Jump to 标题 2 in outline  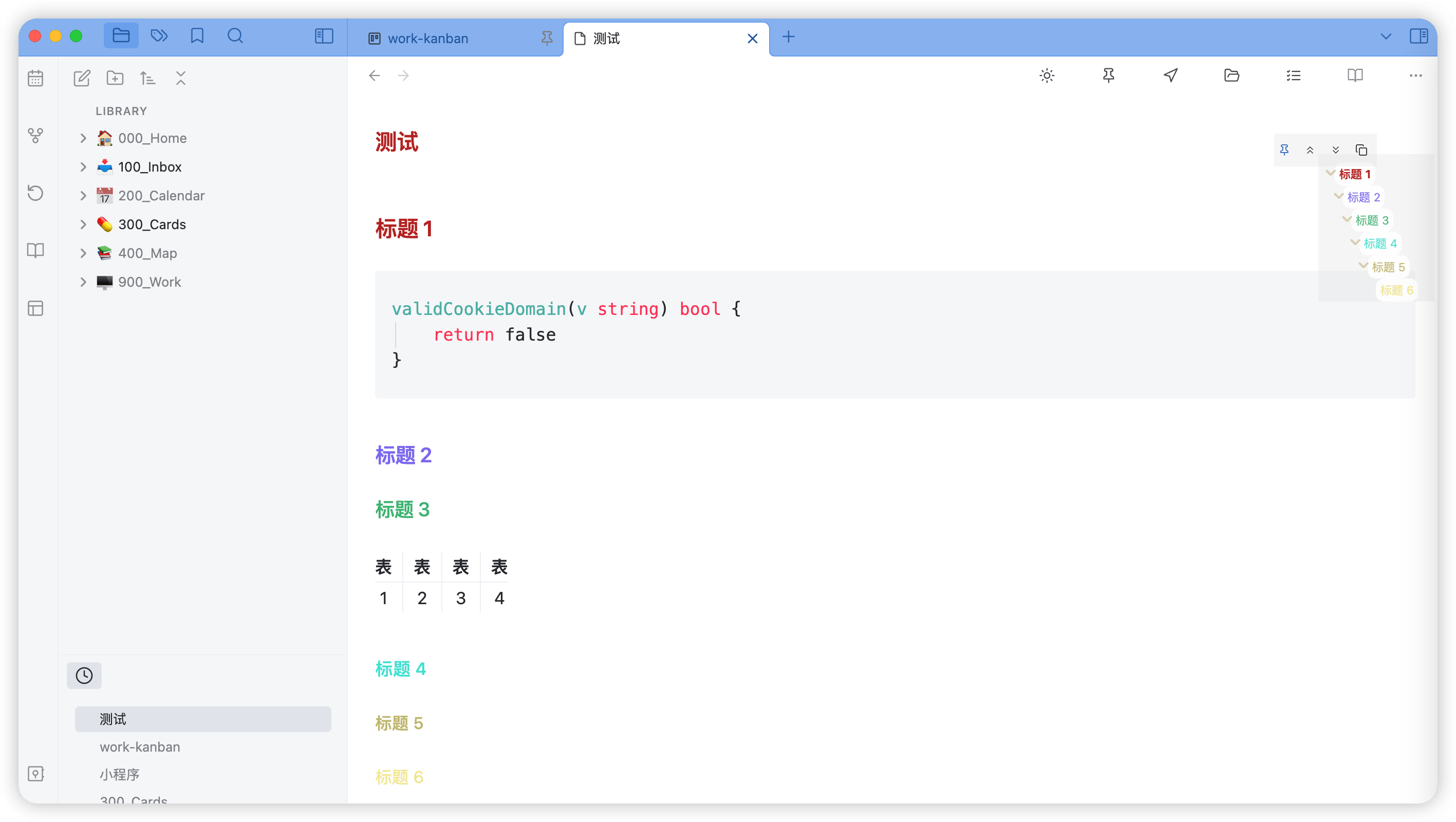click(1364, 197)
